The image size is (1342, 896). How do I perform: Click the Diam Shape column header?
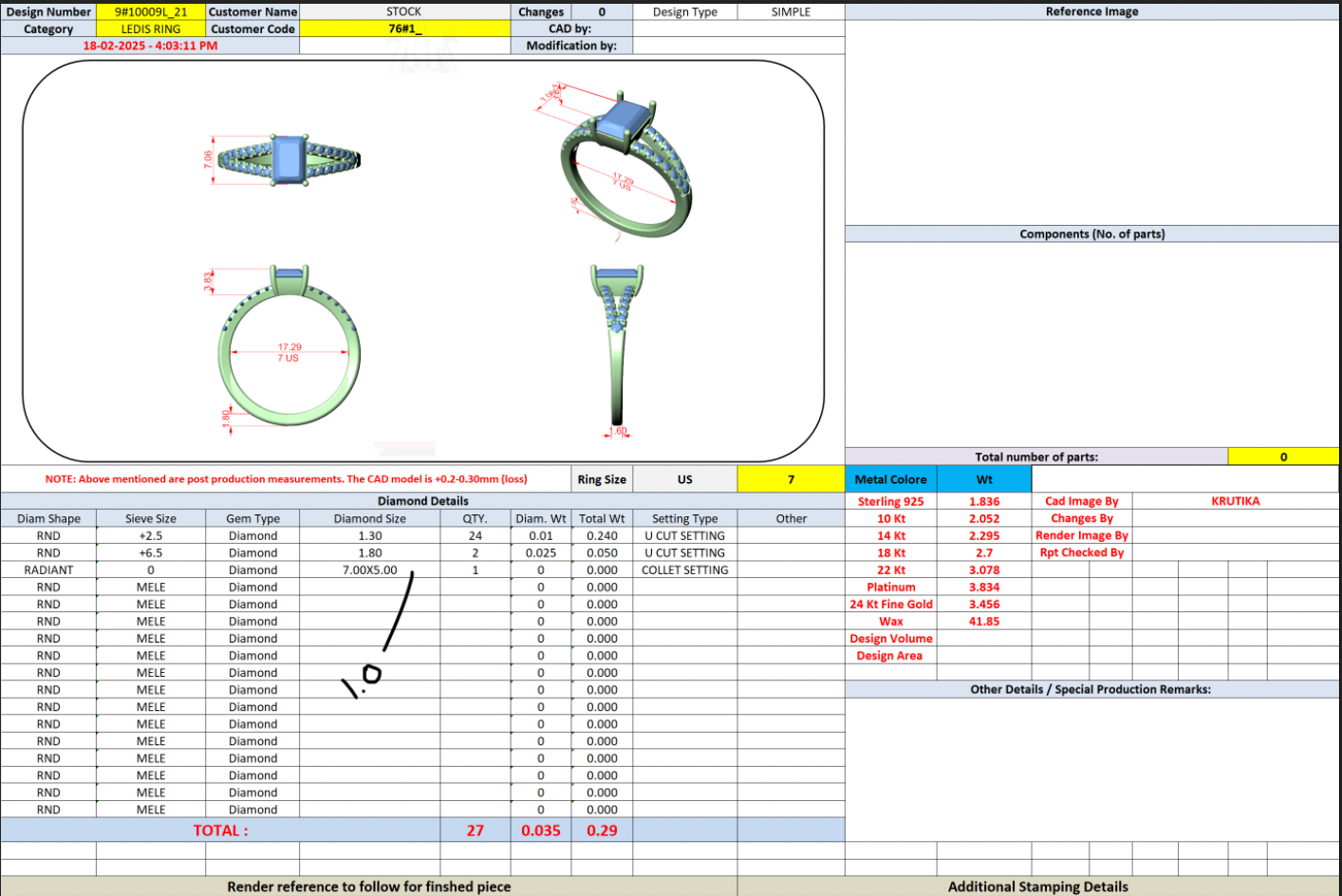coord(48,519)
